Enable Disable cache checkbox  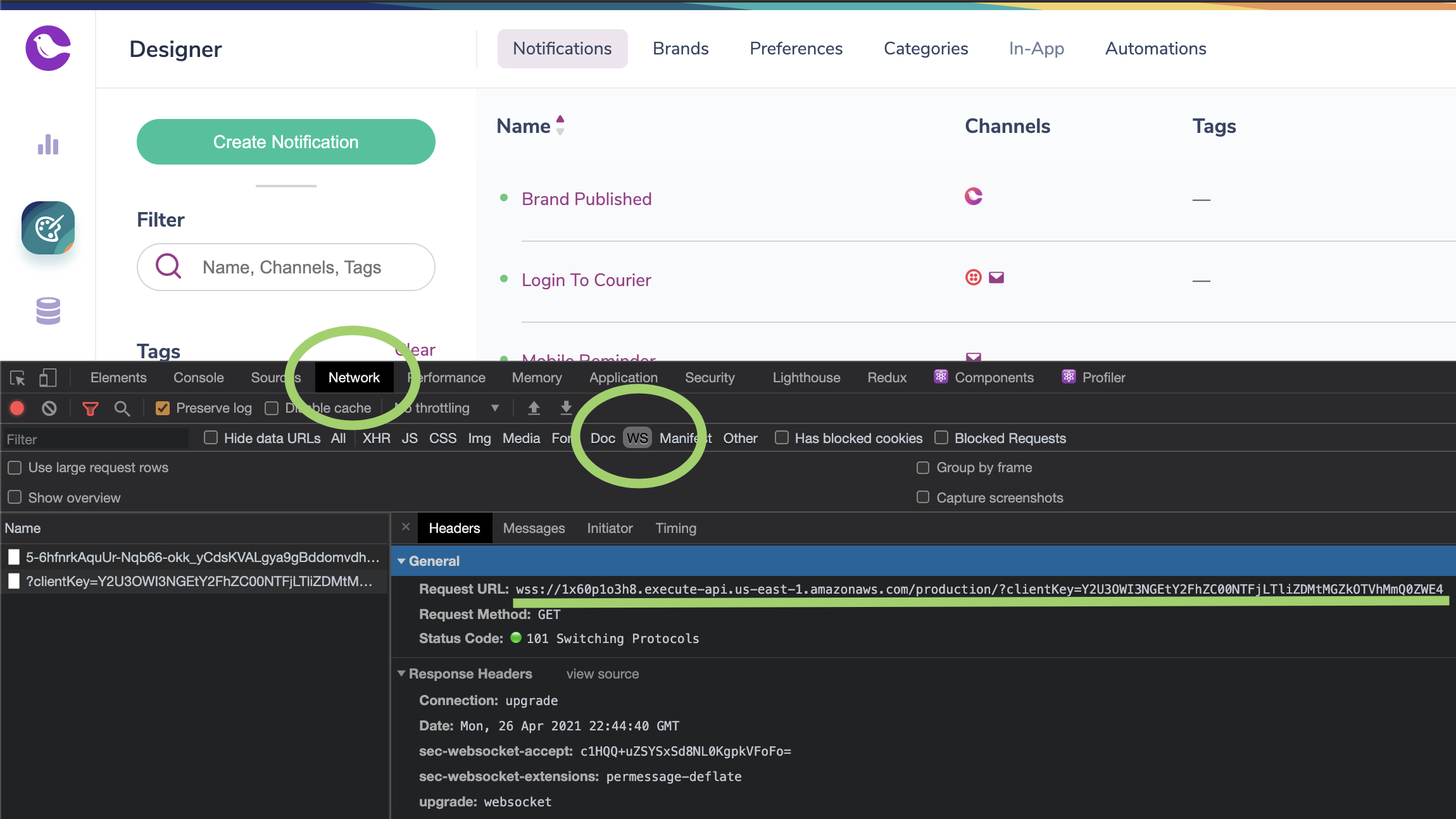272,408
